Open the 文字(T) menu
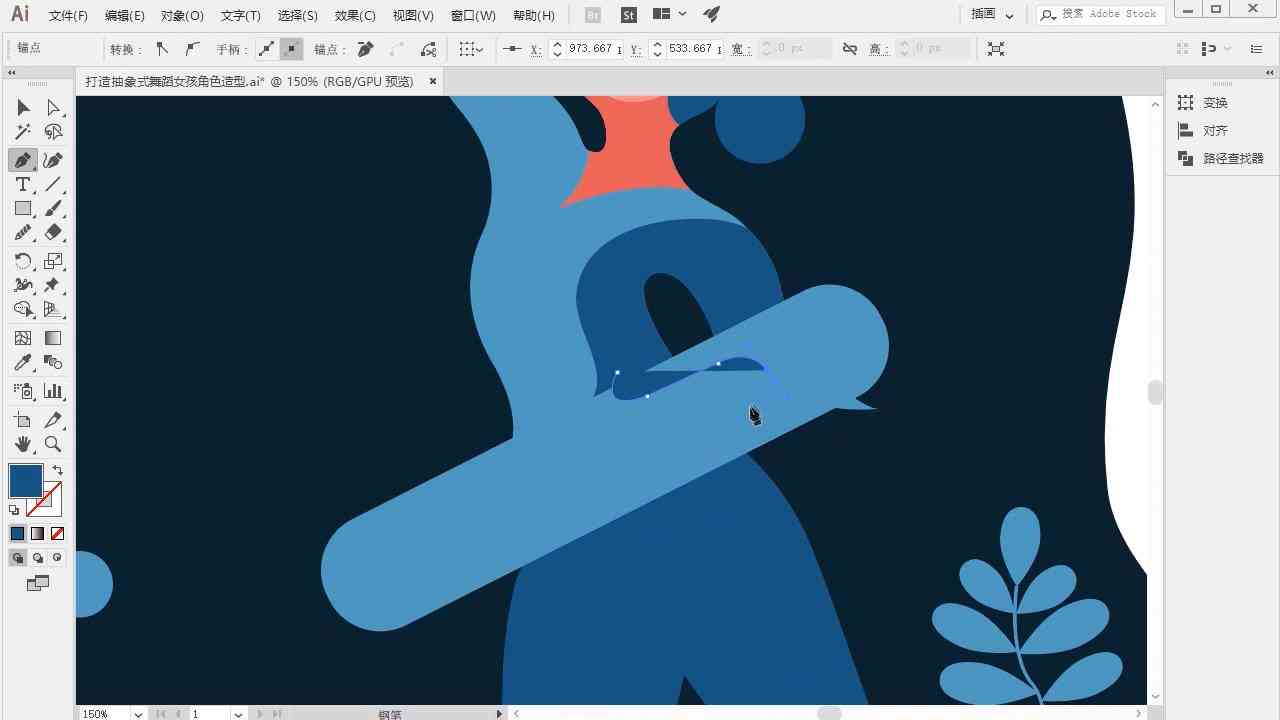 click(x=240, y=15)
